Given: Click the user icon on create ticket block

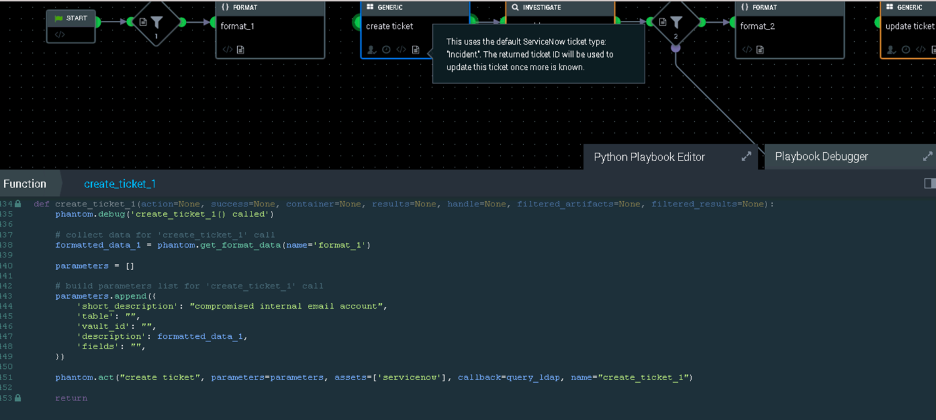Looking at the screenshot, I should click(372, 49).
